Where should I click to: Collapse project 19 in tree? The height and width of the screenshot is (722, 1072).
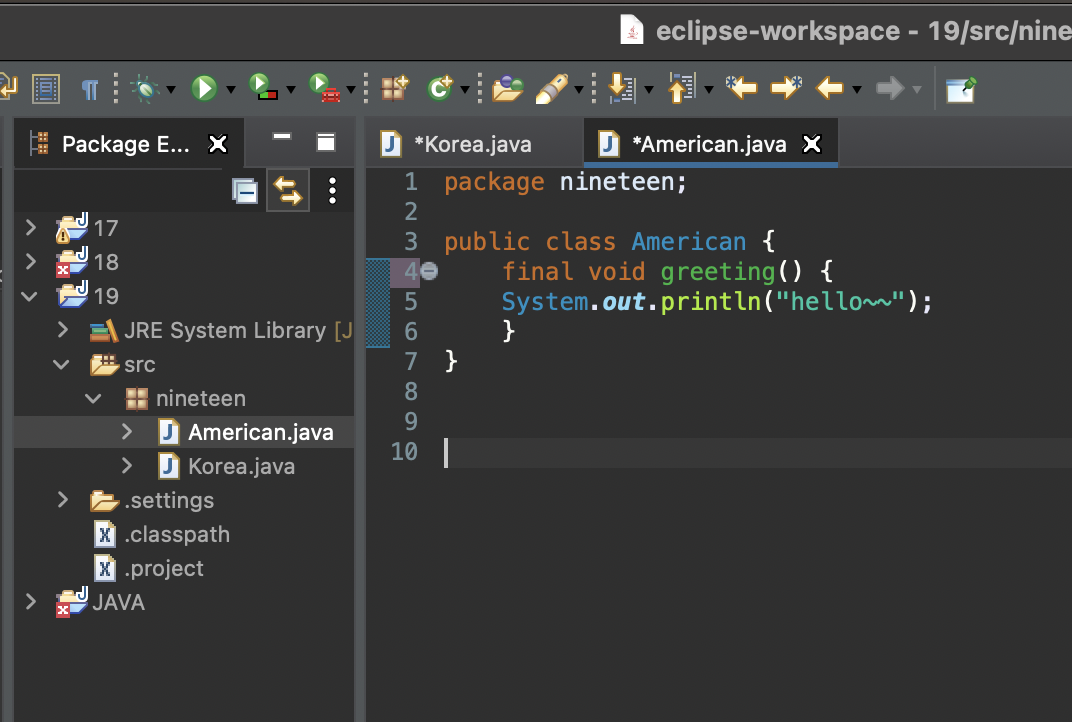coord(29,296)
